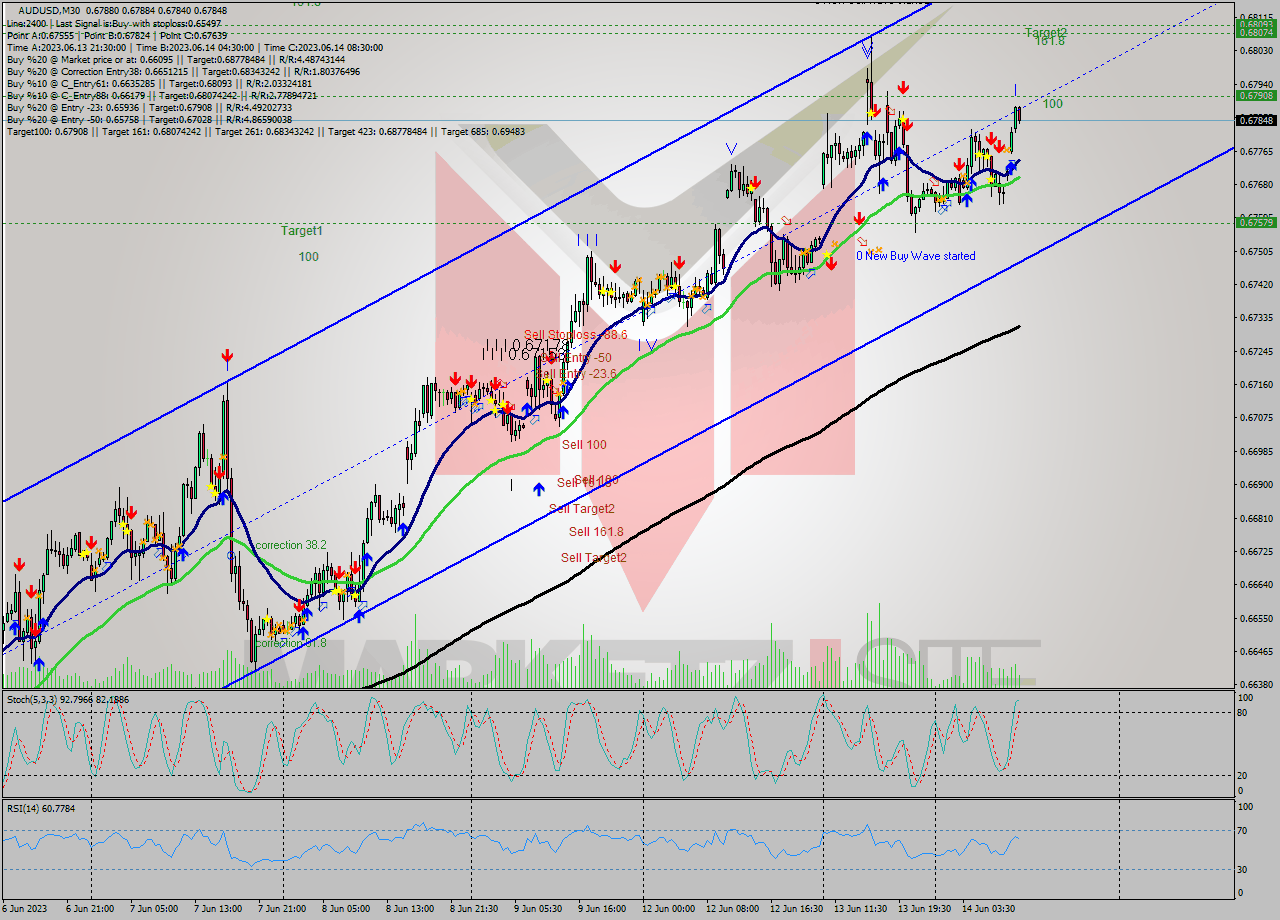Click the '6 Jun 21:00' time label
The height and width of the screenshot is (920, 1280).
pos(91,909)
